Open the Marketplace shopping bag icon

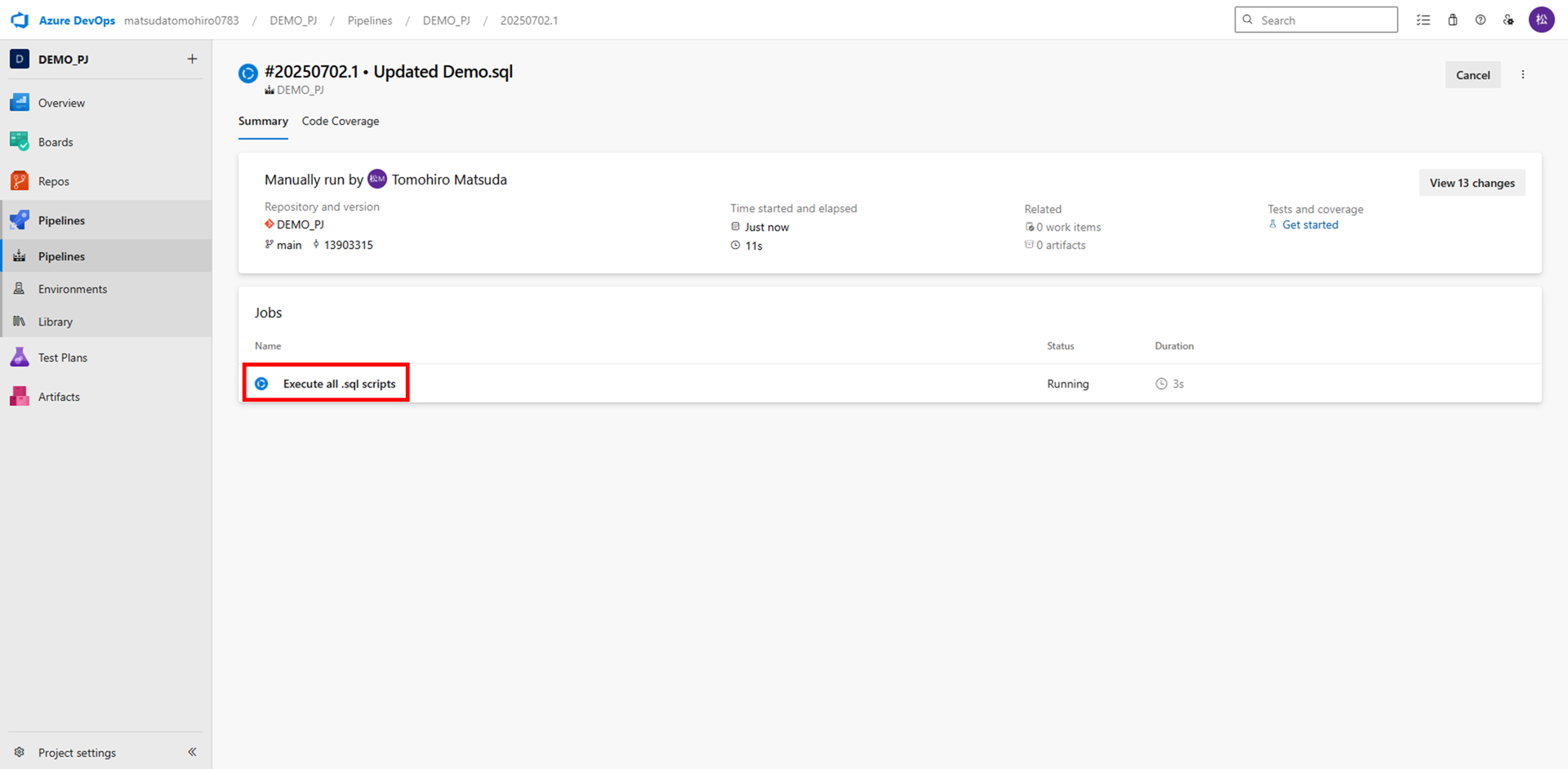click(1453, 20)
